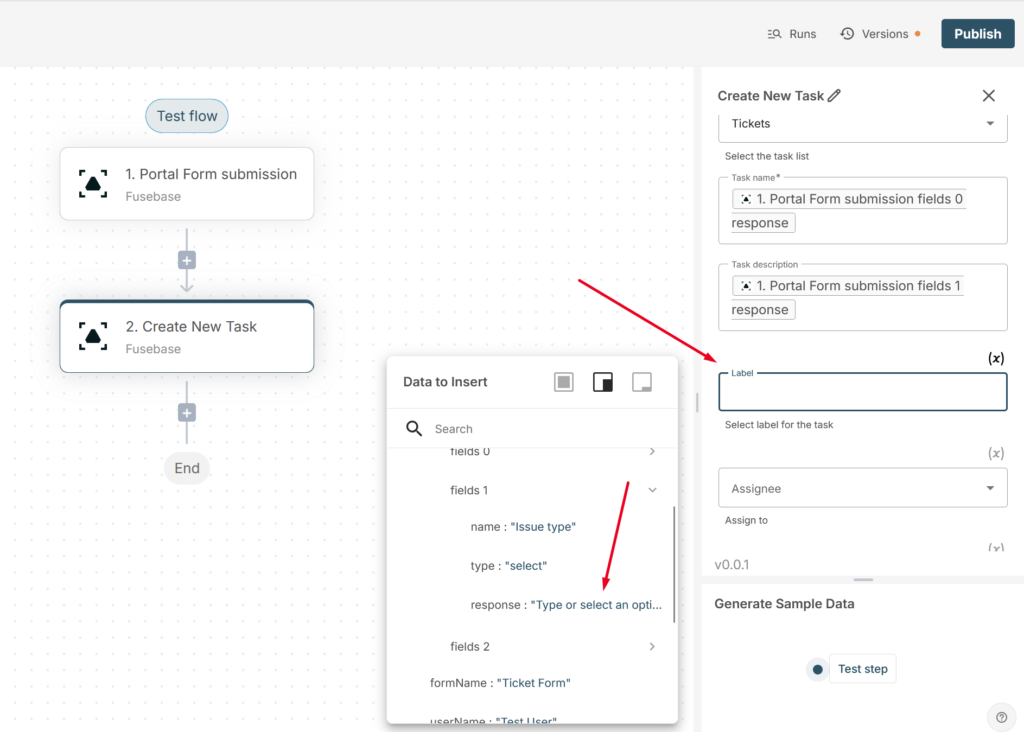
Task: Click the Task name field
Action: click(x=863, y=210)
